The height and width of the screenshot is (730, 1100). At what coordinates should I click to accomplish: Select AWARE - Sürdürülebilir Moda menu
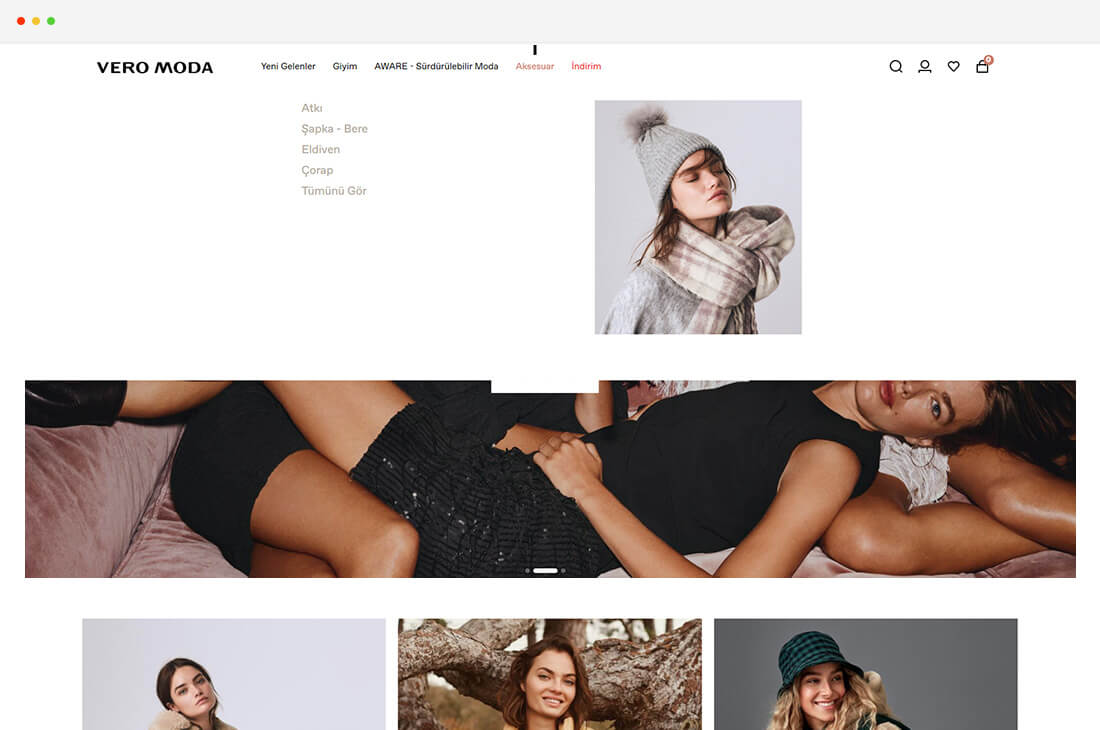(x=436, y=66)
